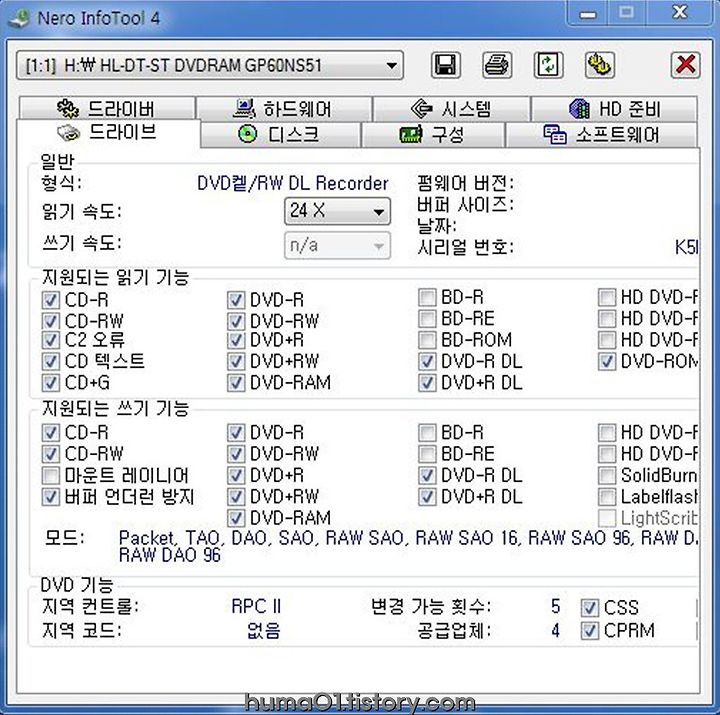Click the 시리얼 번호 label
720x715 pixels.
465,247
